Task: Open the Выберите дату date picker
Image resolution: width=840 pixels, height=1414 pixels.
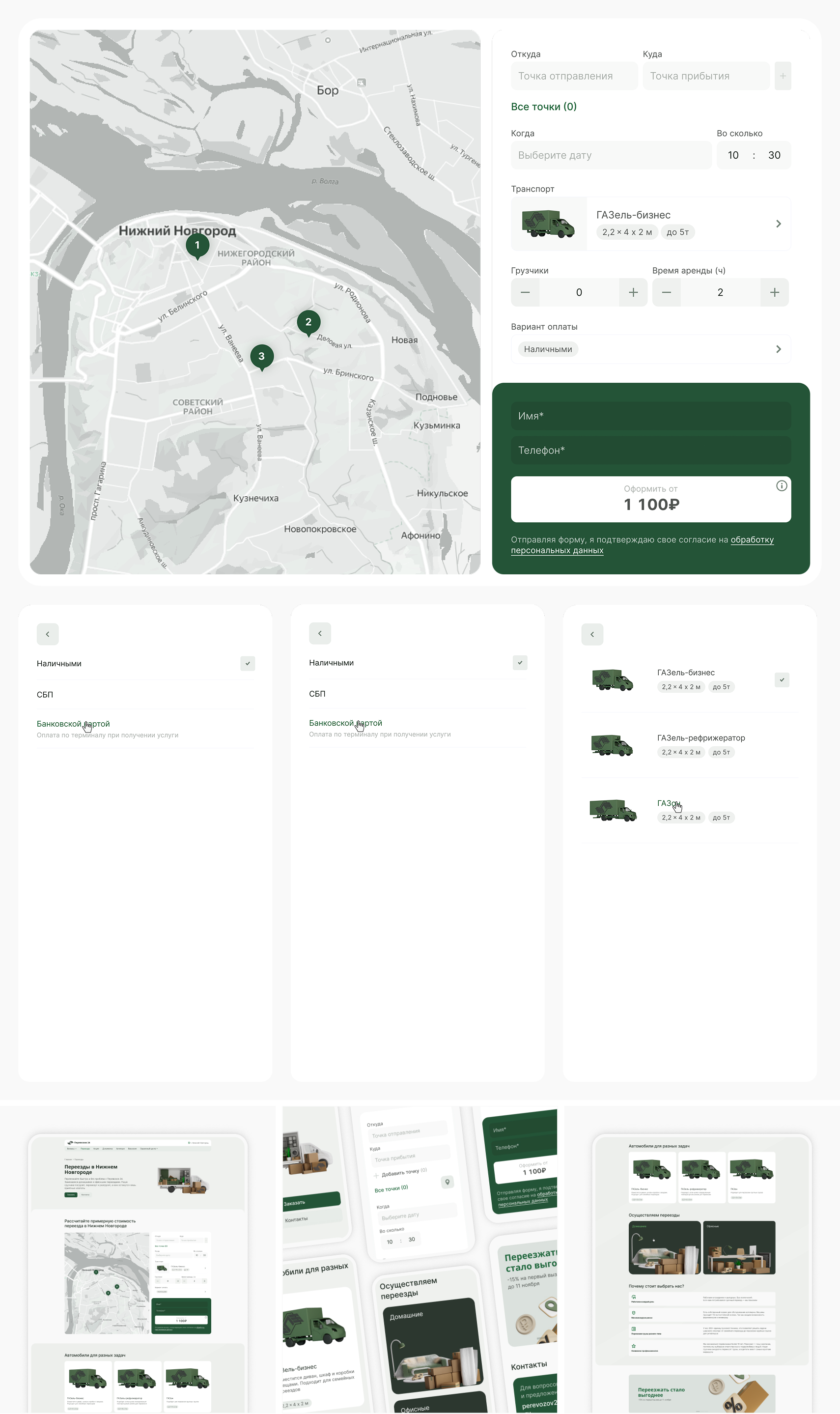Action: coord(611,155)
